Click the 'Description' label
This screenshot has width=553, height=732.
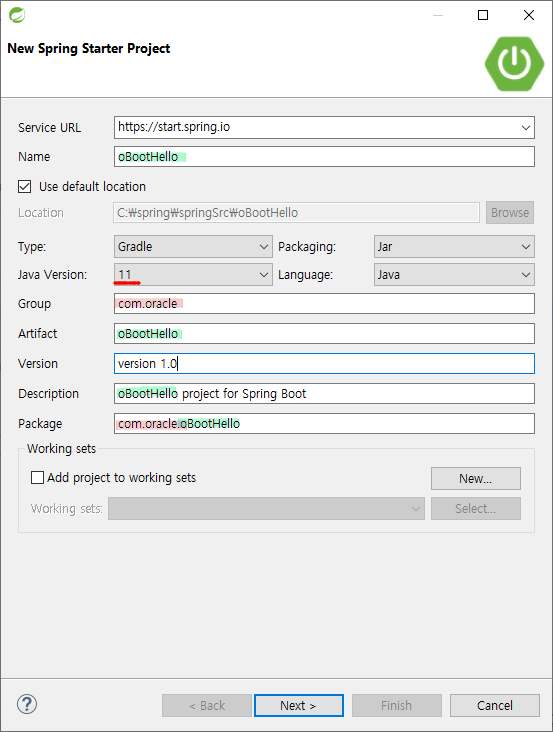tap(49, 394)
